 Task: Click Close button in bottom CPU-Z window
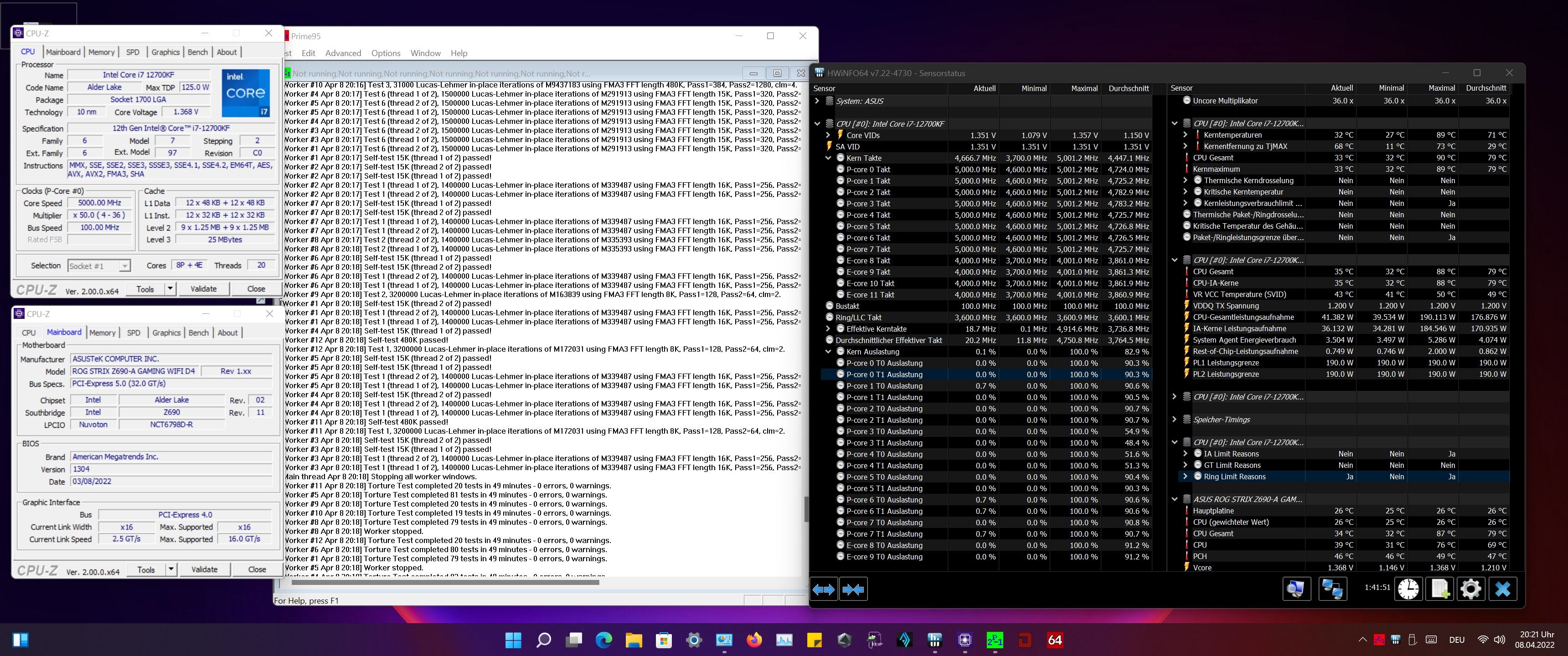[257, 569]
